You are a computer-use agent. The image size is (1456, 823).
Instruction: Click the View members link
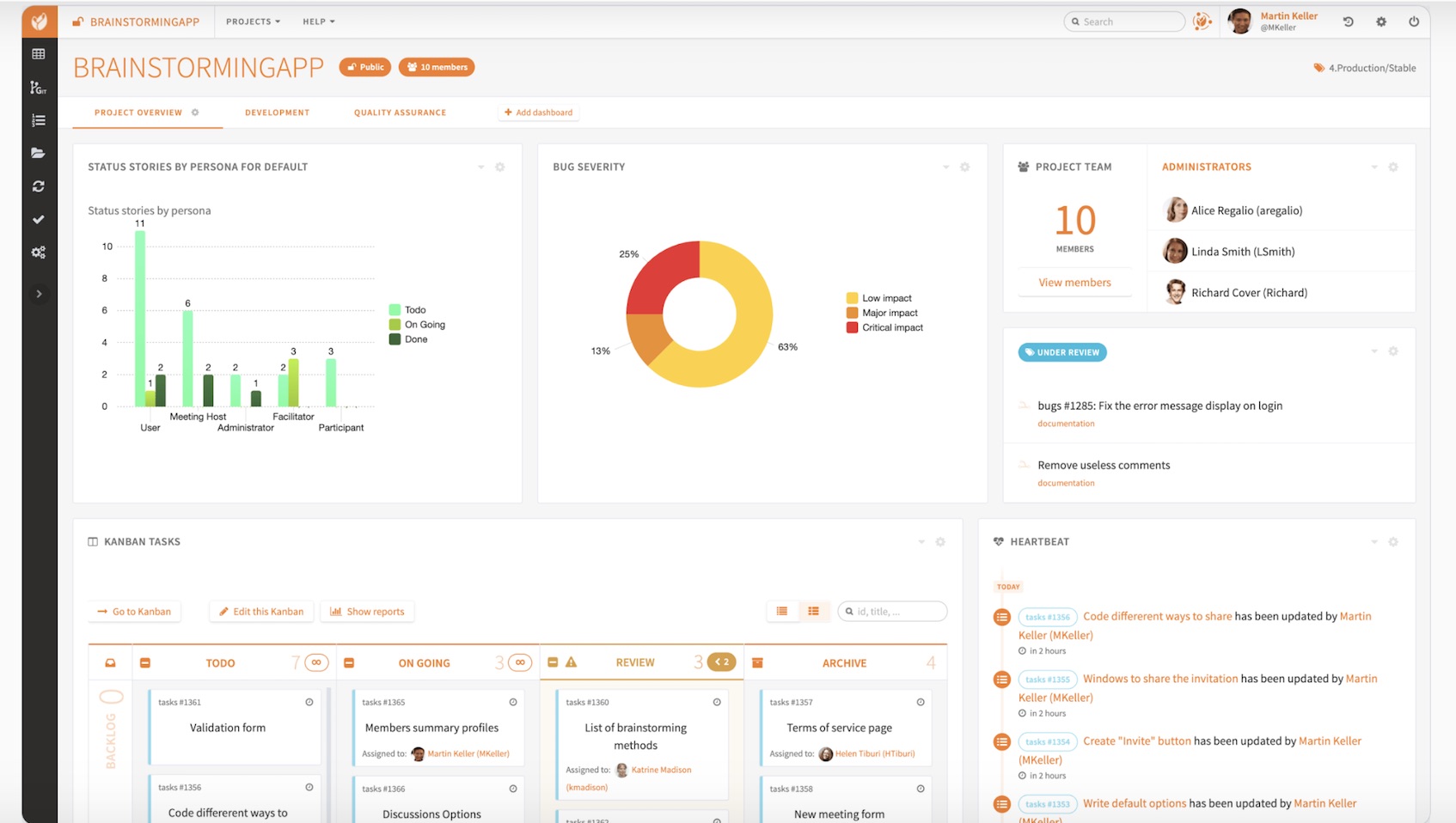click(x=1074, y=283)
